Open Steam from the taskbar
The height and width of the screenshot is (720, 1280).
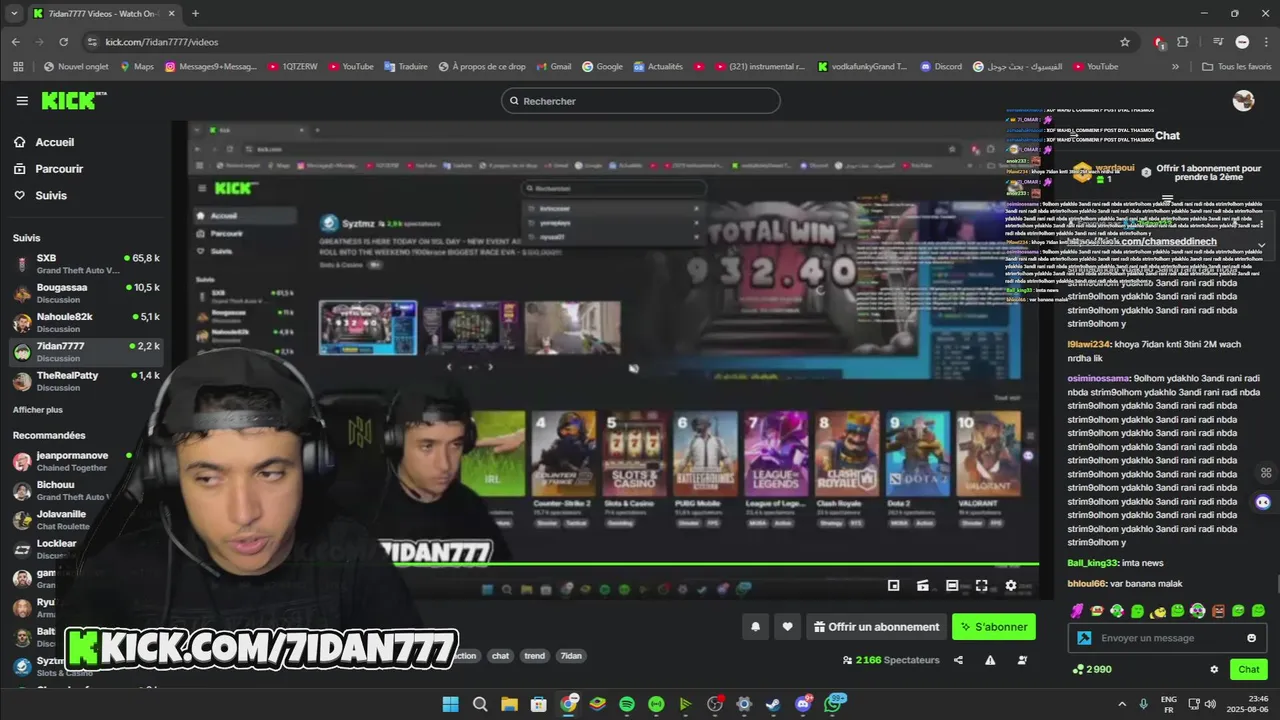(x=773, y=704)
